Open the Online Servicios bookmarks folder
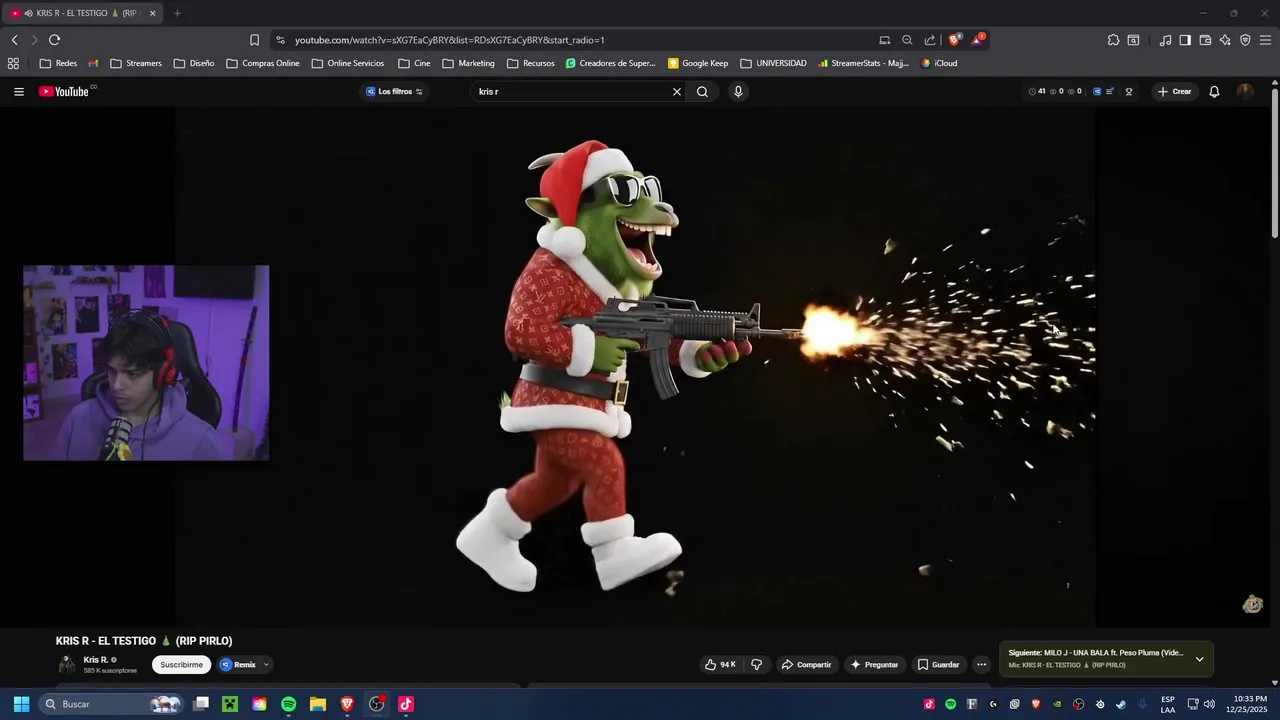Image resolution: width=1280 pixels, height=720 pixels. pos(348,63)
